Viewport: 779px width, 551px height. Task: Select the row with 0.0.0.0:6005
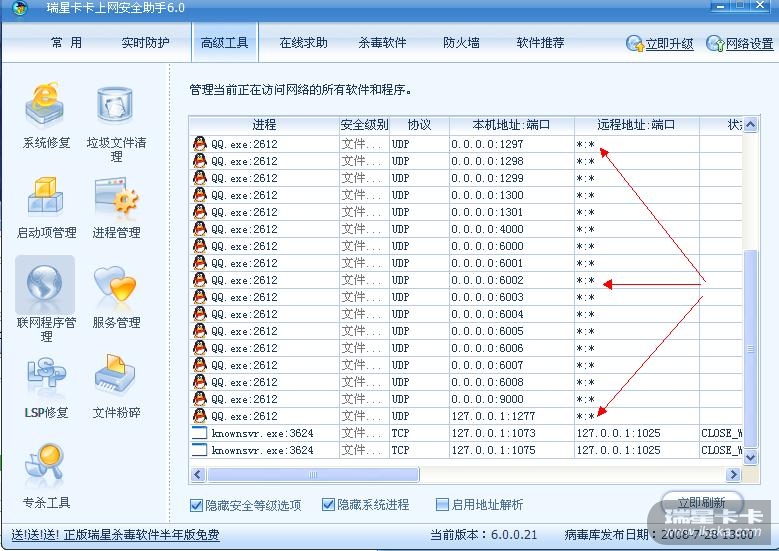pos(466,331)
